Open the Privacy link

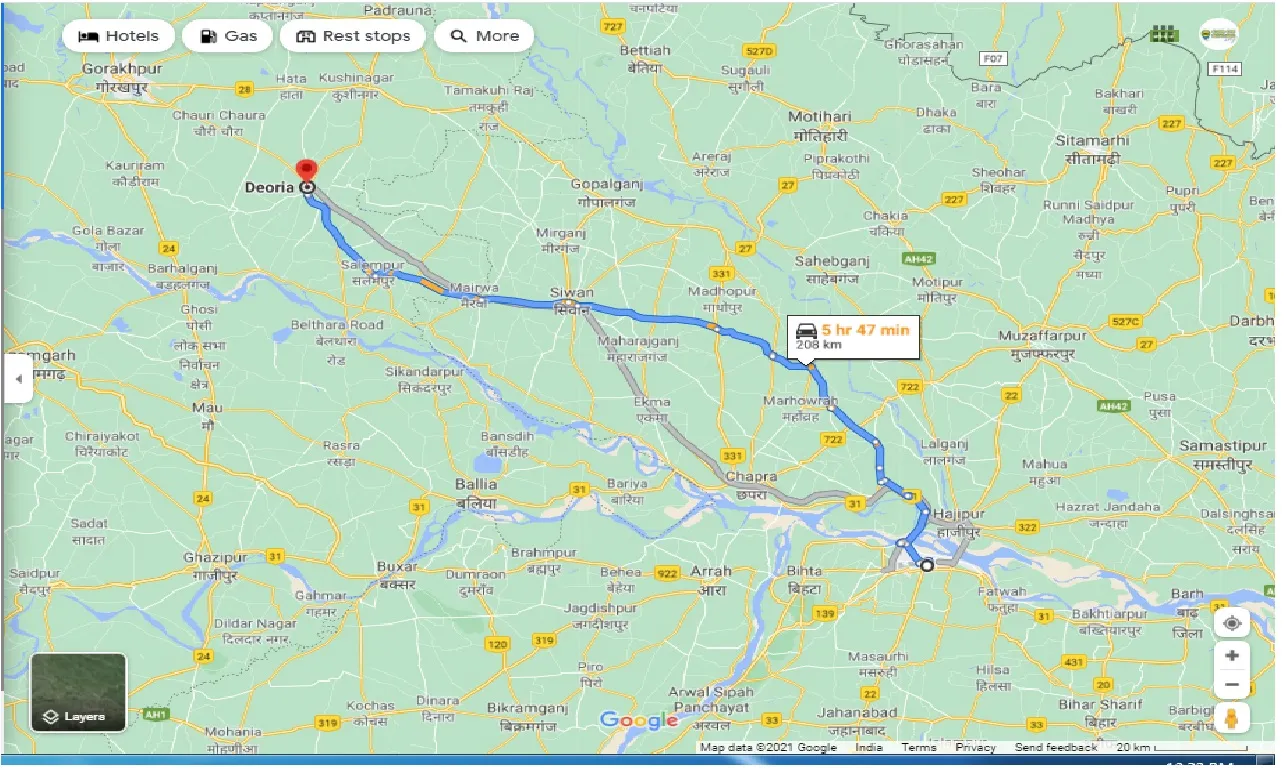pyautogui.click(x=974, y=747)
